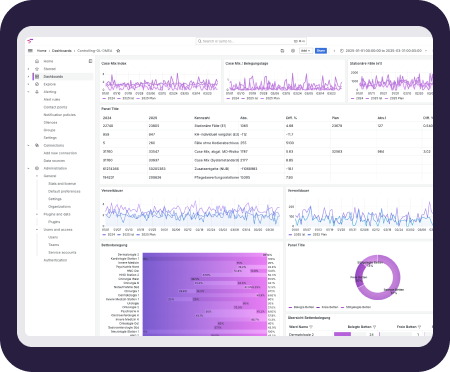
Task: Open Data sources in sidebar
Action: coord(54,161)
